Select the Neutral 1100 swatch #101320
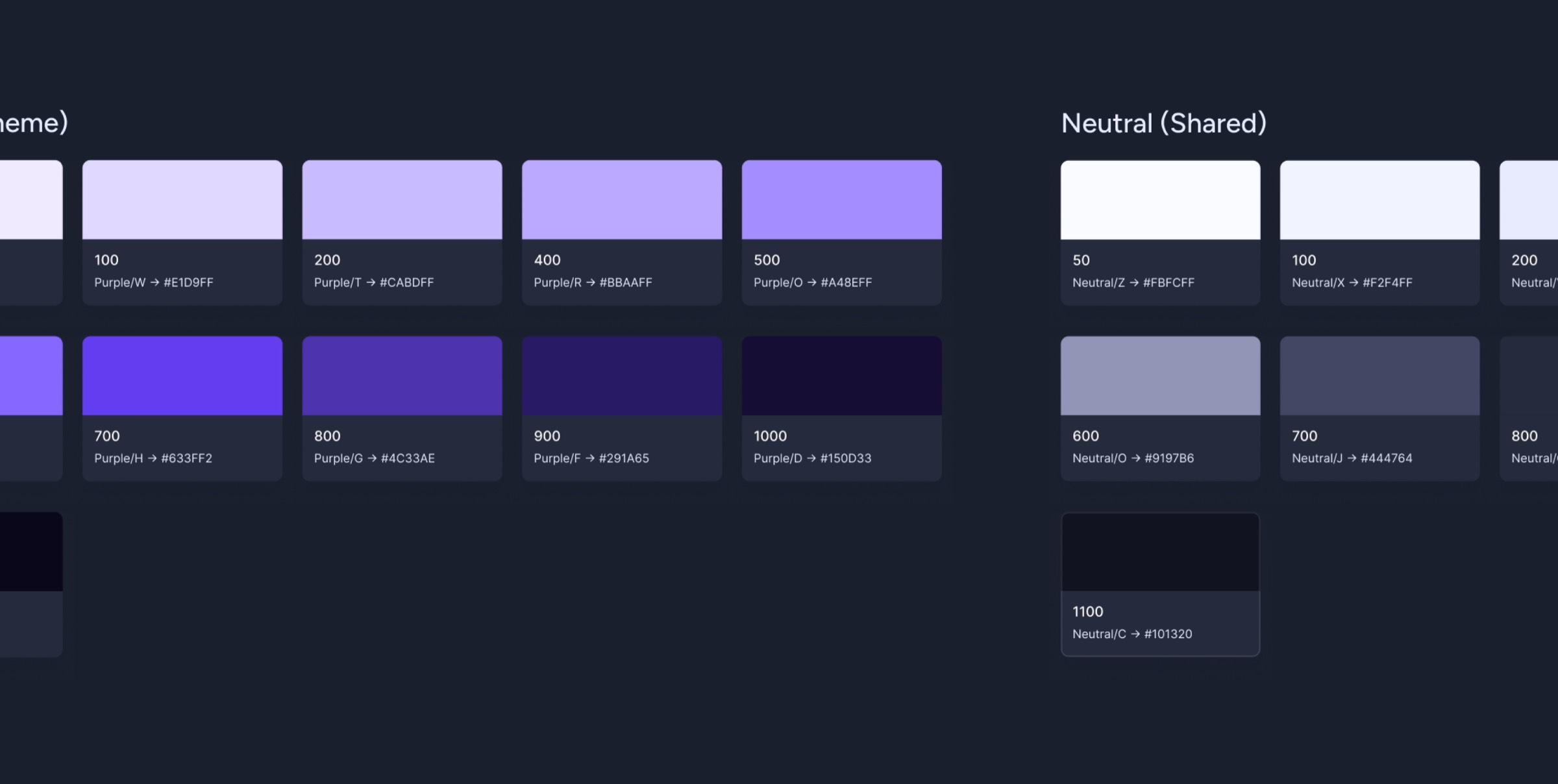 tap(1160, 552)
